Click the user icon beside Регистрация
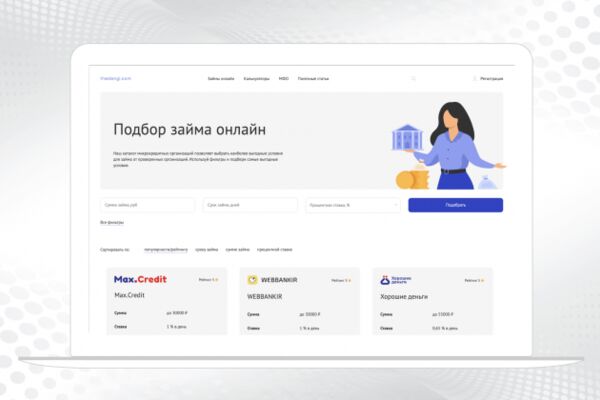 coord(474,78)
